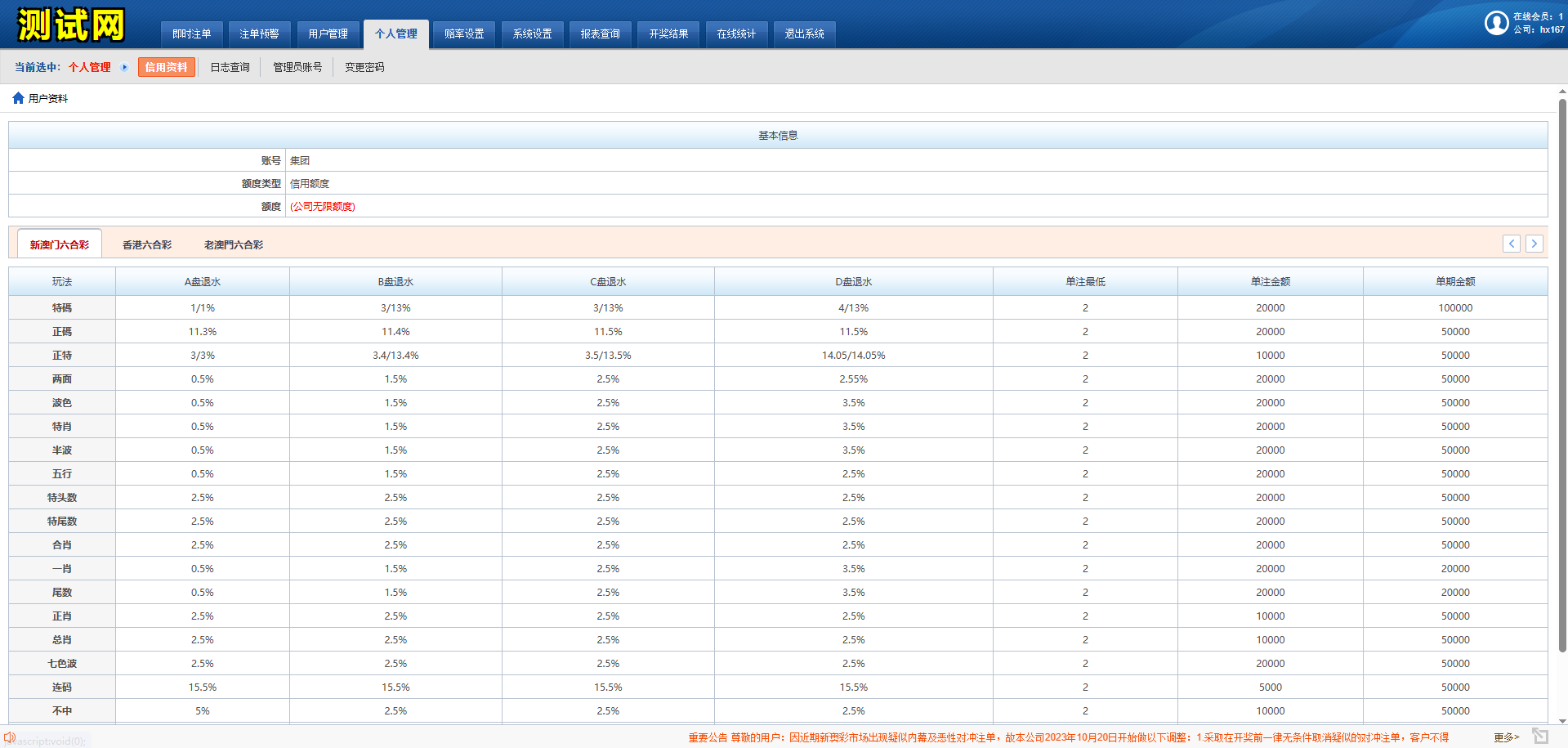Click the user avatar icon

click(1496, 23)
